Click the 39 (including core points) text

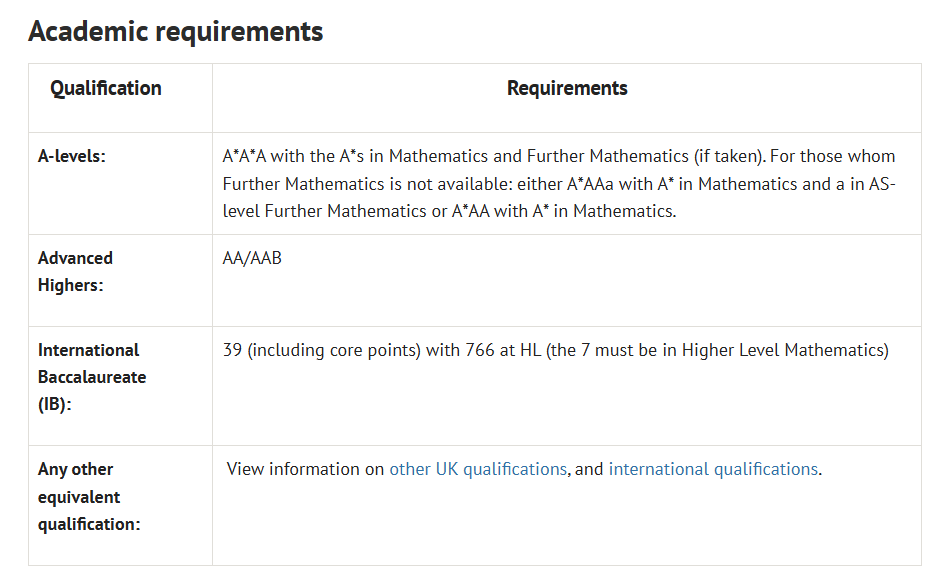(321, 350)
